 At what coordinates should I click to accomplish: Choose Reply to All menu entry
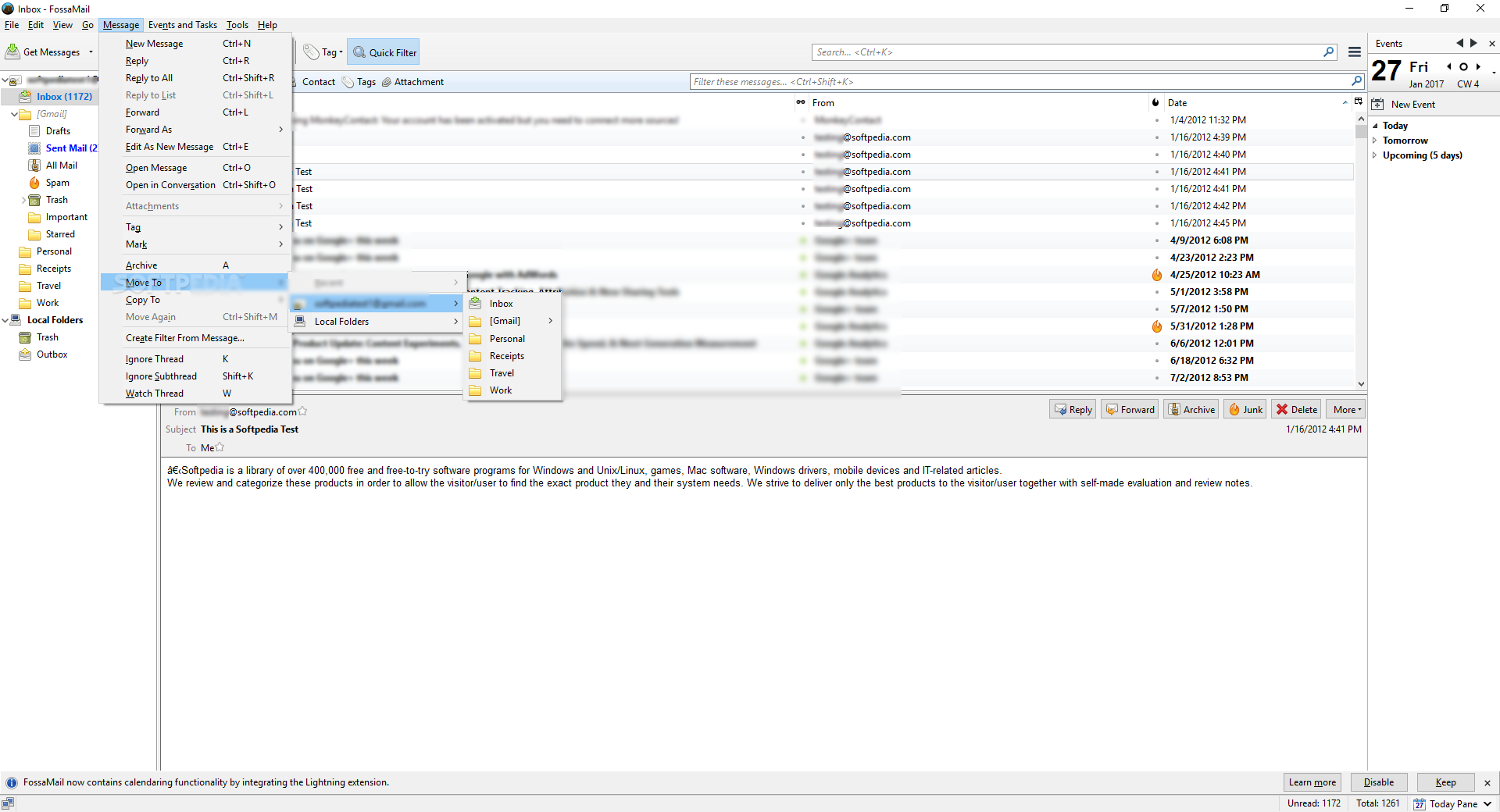[x=196, y=78]
